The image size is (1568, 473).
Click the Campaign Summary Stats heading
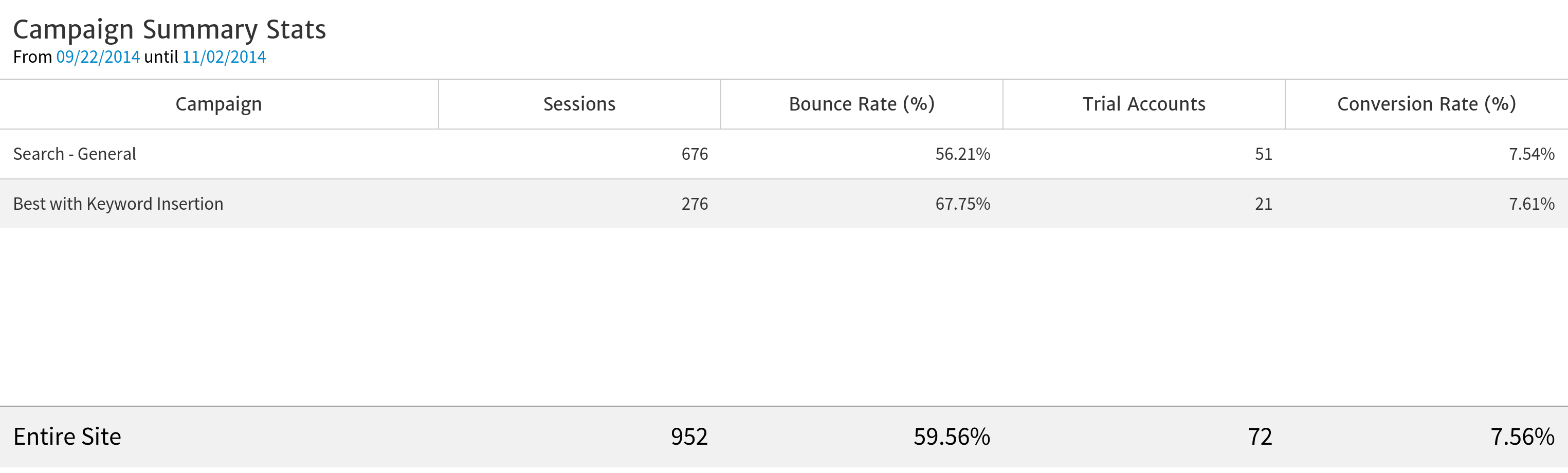click(169, 29)
